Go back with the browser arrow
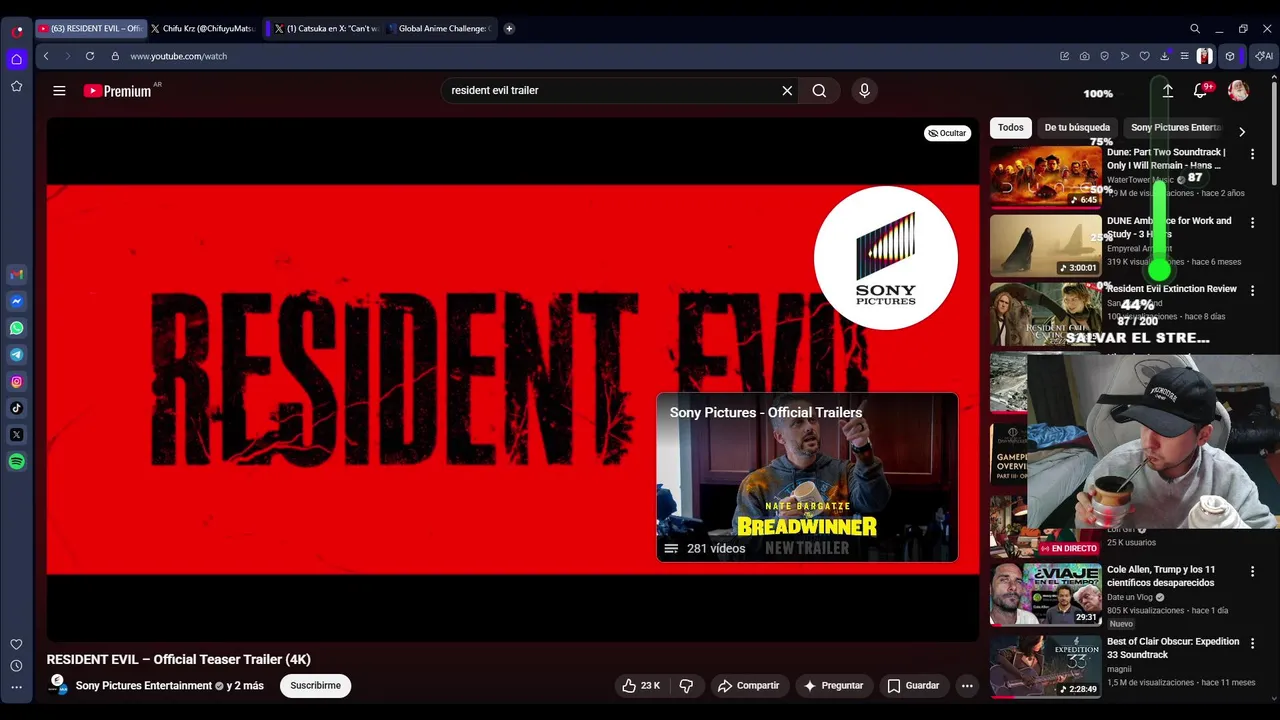 [x=46, y=56]
